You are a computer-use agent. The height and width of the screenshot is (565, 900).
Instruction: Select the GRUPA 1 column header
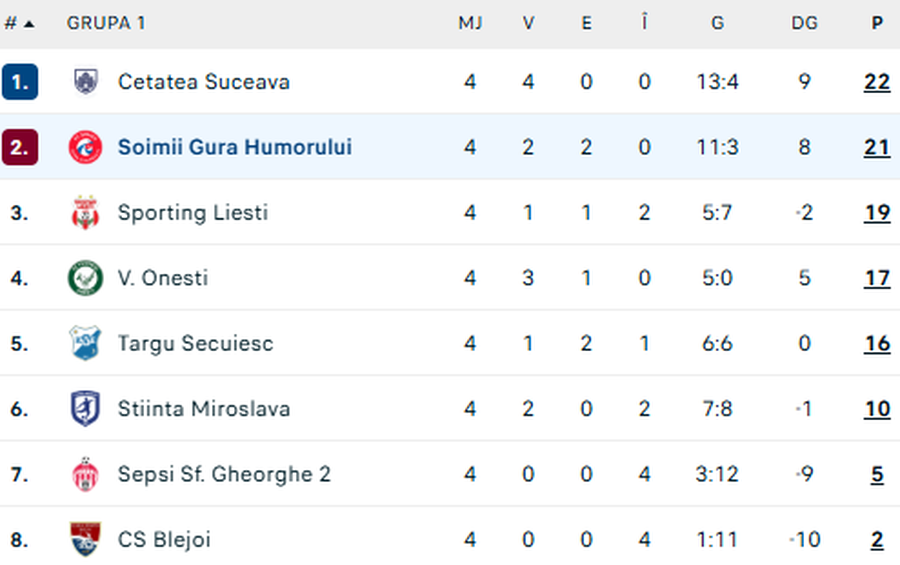[106, 23]
